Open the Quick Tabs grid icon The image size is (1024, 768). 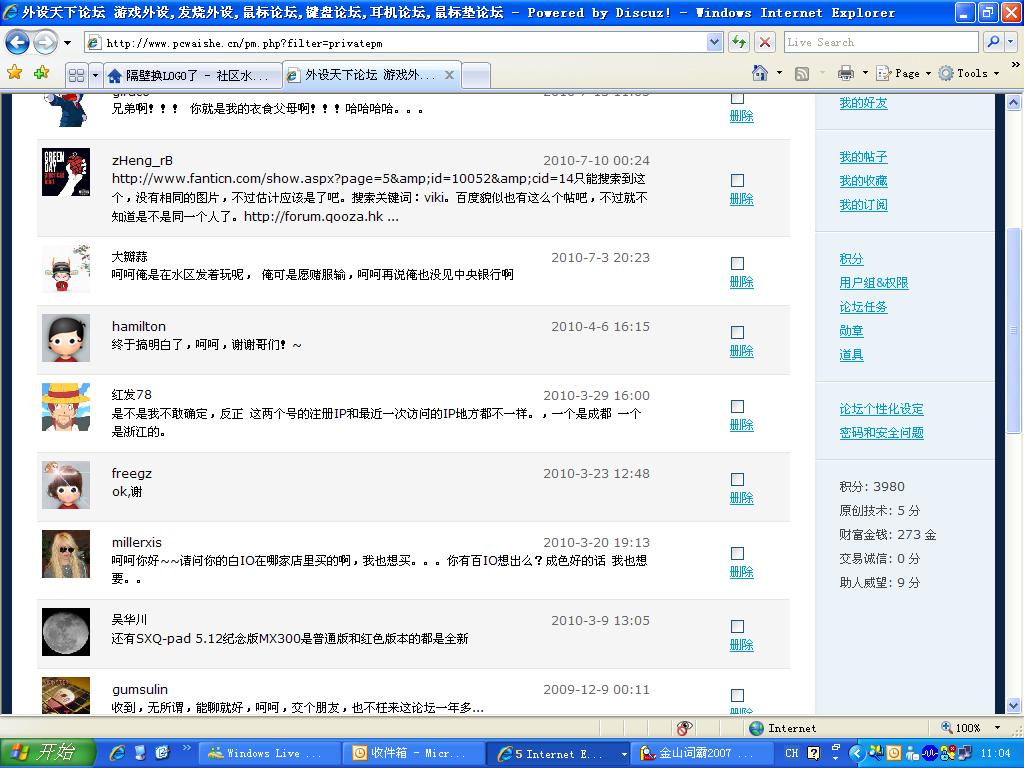(x=76, y=75)
